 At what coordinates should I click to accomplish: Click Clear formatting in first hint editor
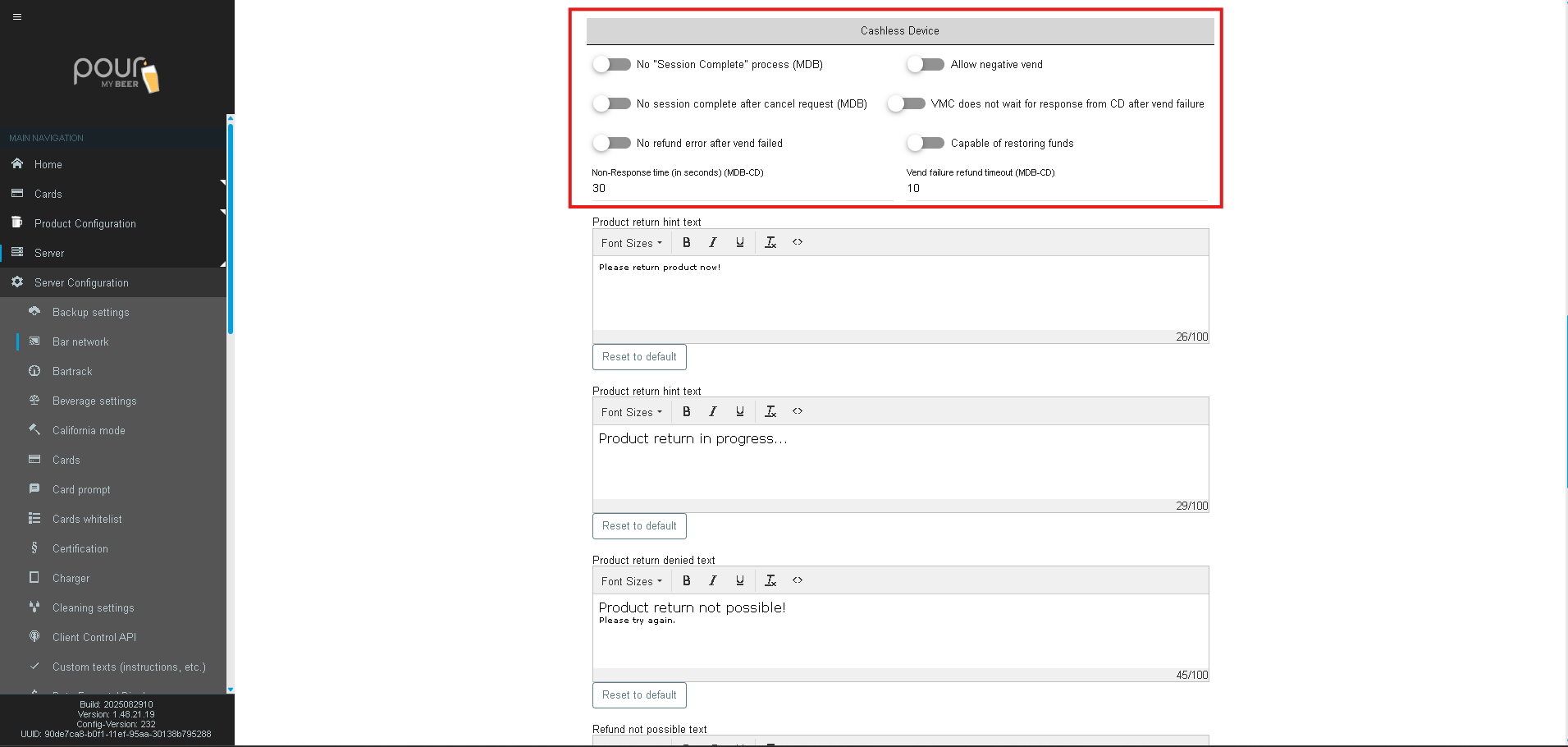[770, 243]
